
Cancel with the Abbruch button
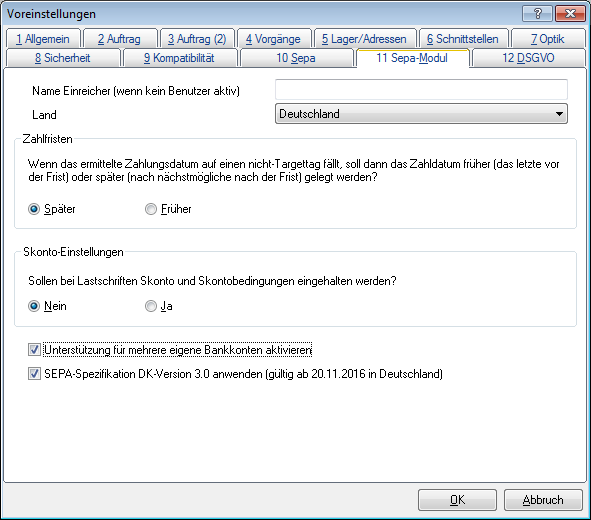[543, 500]
